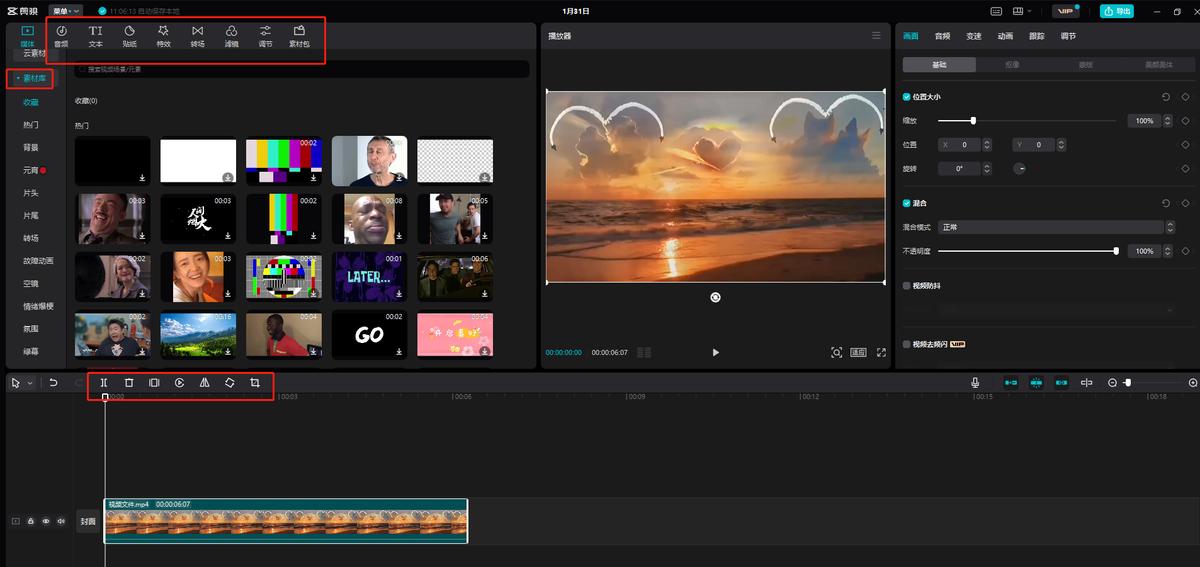The width and height of the screenshot is (1200, 567).
Task: Open the 转场 (Transitions) panel
Action: point(197,37)
